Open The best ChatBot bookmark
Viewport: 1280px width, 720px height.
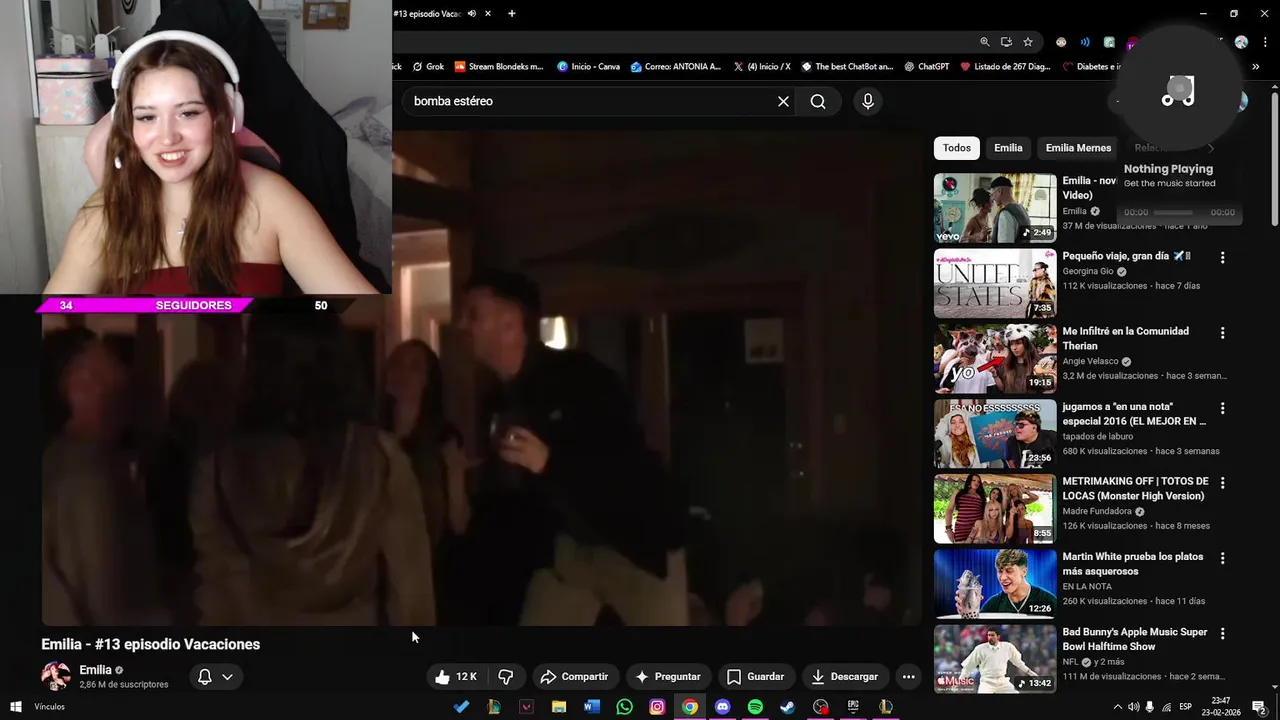point(847,67)
